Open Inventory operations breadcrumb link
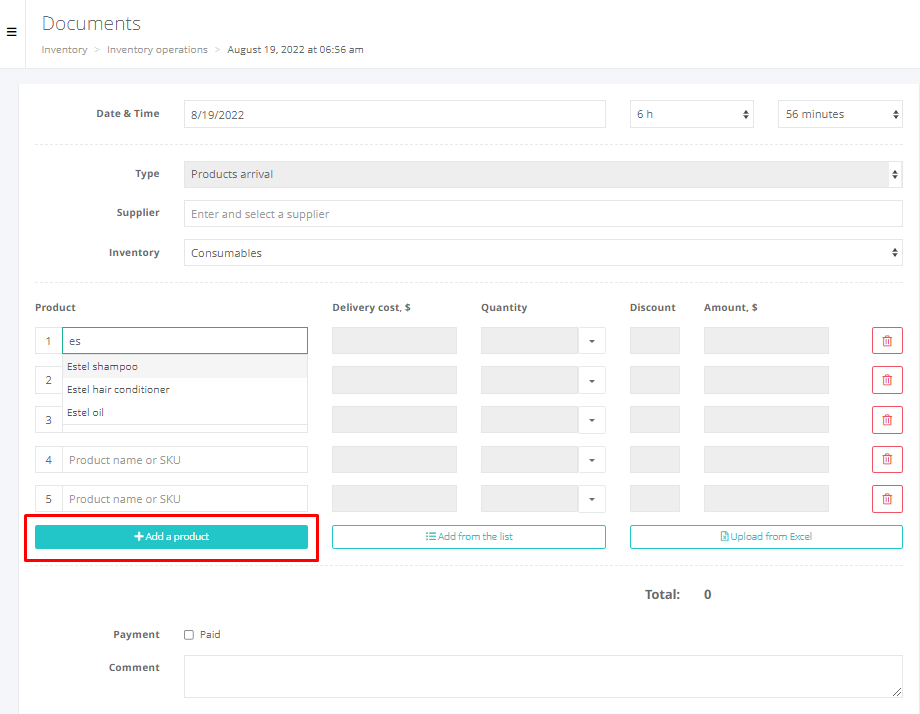Screen dimensions: 920x714 tap(157, 50)
